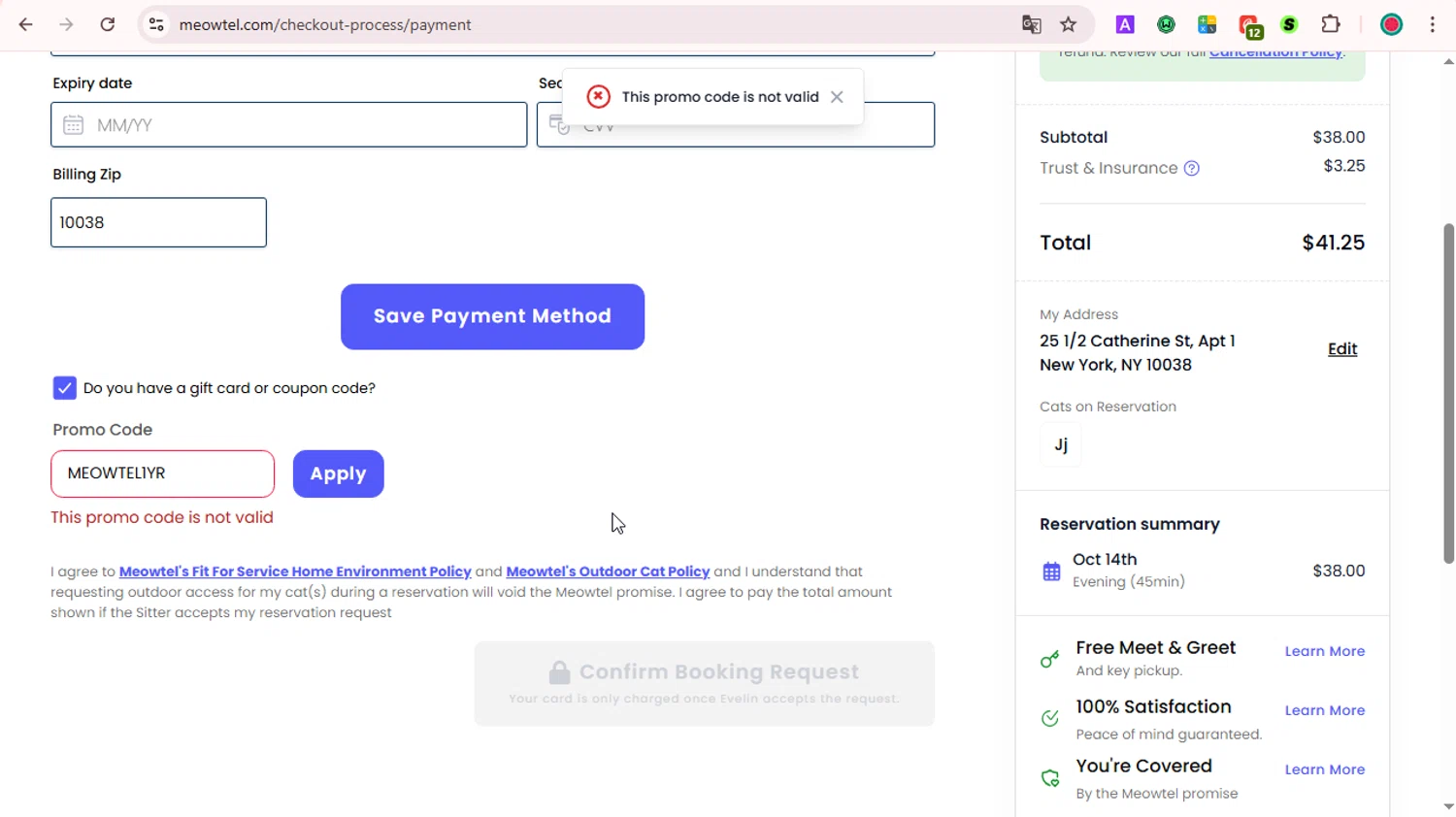Image resolution: width=1456 pixels, height=817 pixels.
Task: Click the 100% Satisfaction check icon
Action: (x=1050, y=719)
